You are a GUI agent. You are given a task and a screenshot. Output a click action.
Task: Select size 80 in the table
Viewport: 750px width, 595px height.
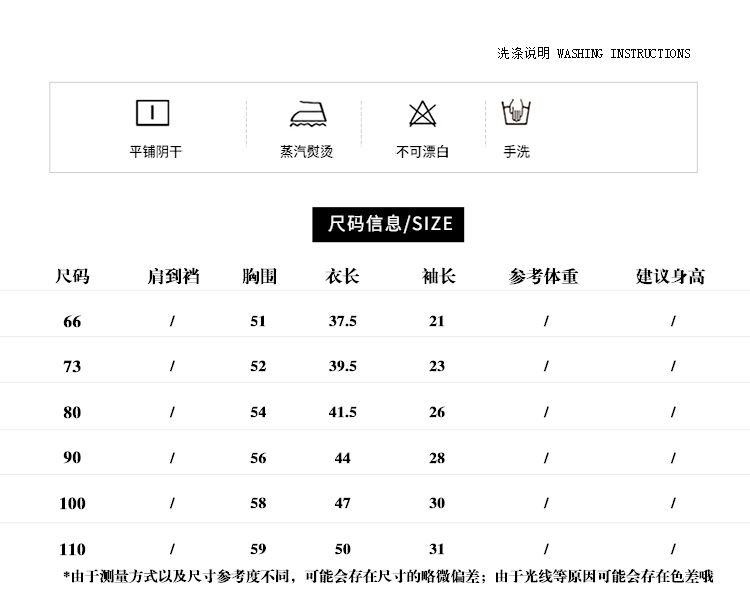click(x=72, y=412)
